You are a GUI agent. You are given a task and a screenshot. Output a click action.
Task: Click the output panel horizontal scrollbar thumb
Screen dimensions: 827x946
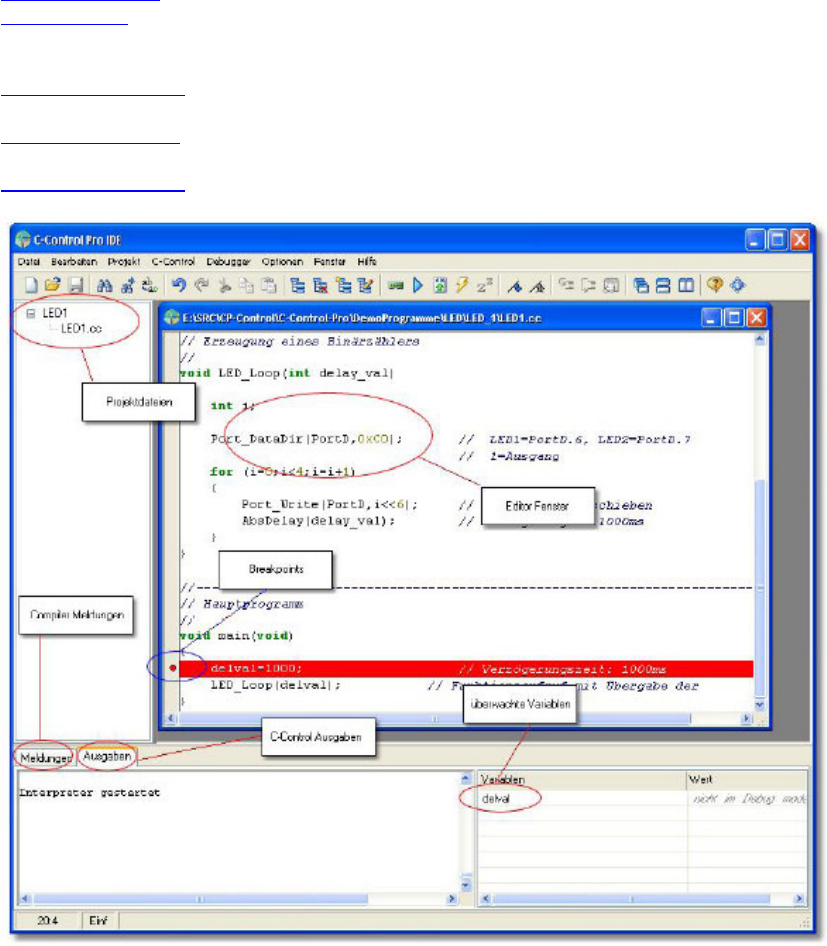point(200,899)
